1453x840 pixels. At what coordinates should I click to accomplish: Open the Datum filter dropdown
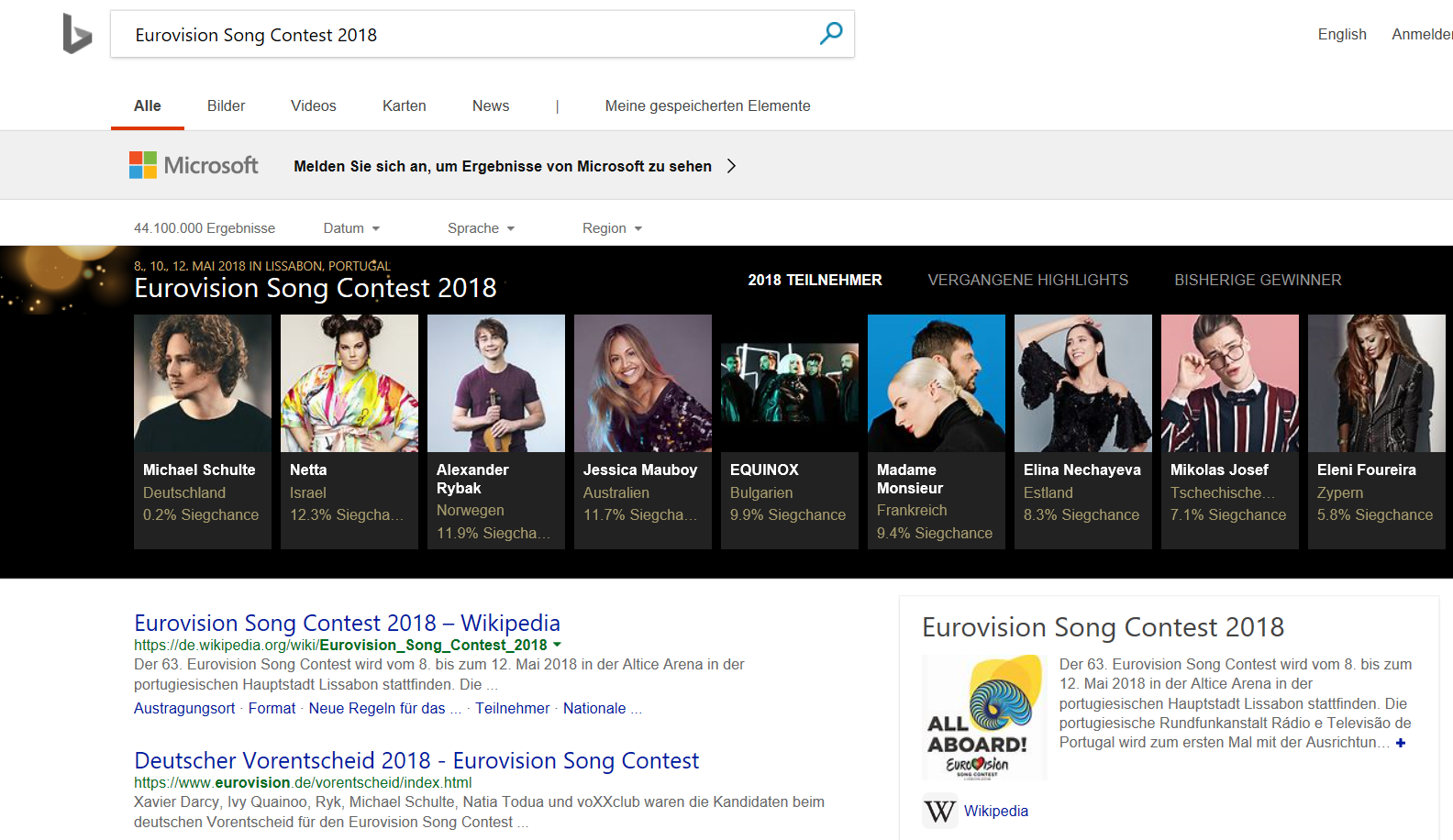(351, 228)
